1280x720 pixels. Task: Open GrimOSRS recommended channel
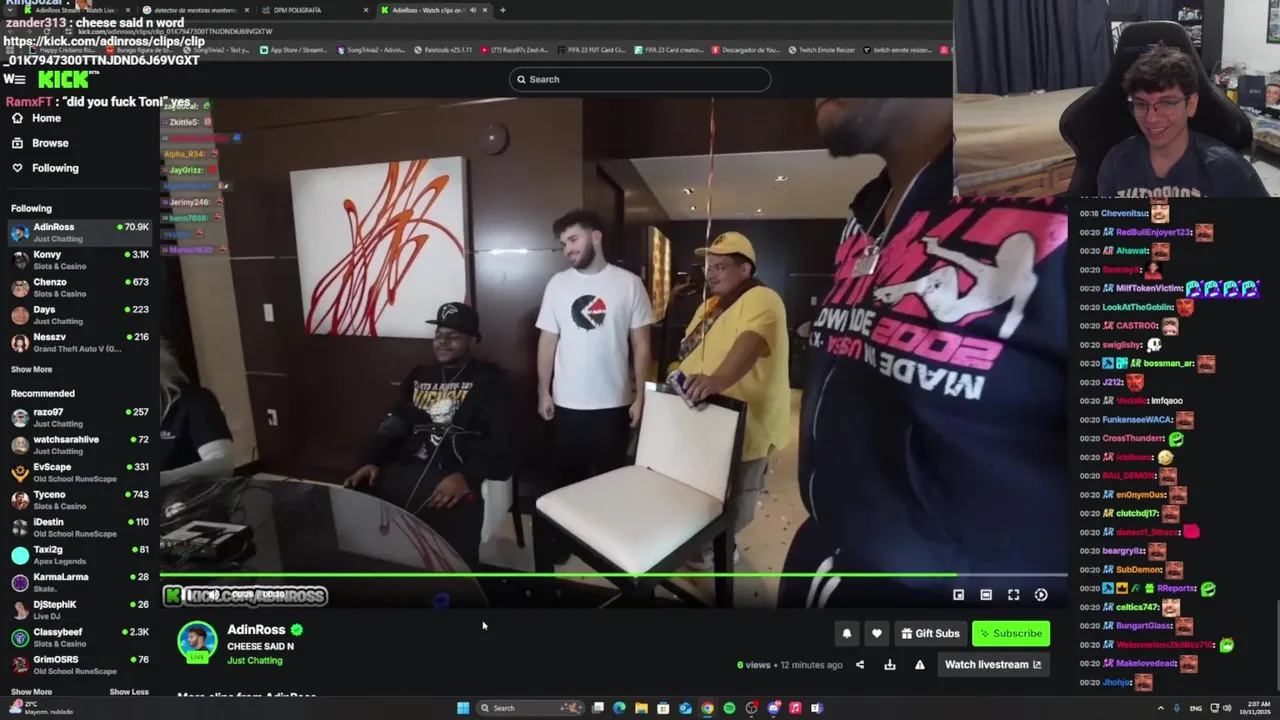coord(80,665)
